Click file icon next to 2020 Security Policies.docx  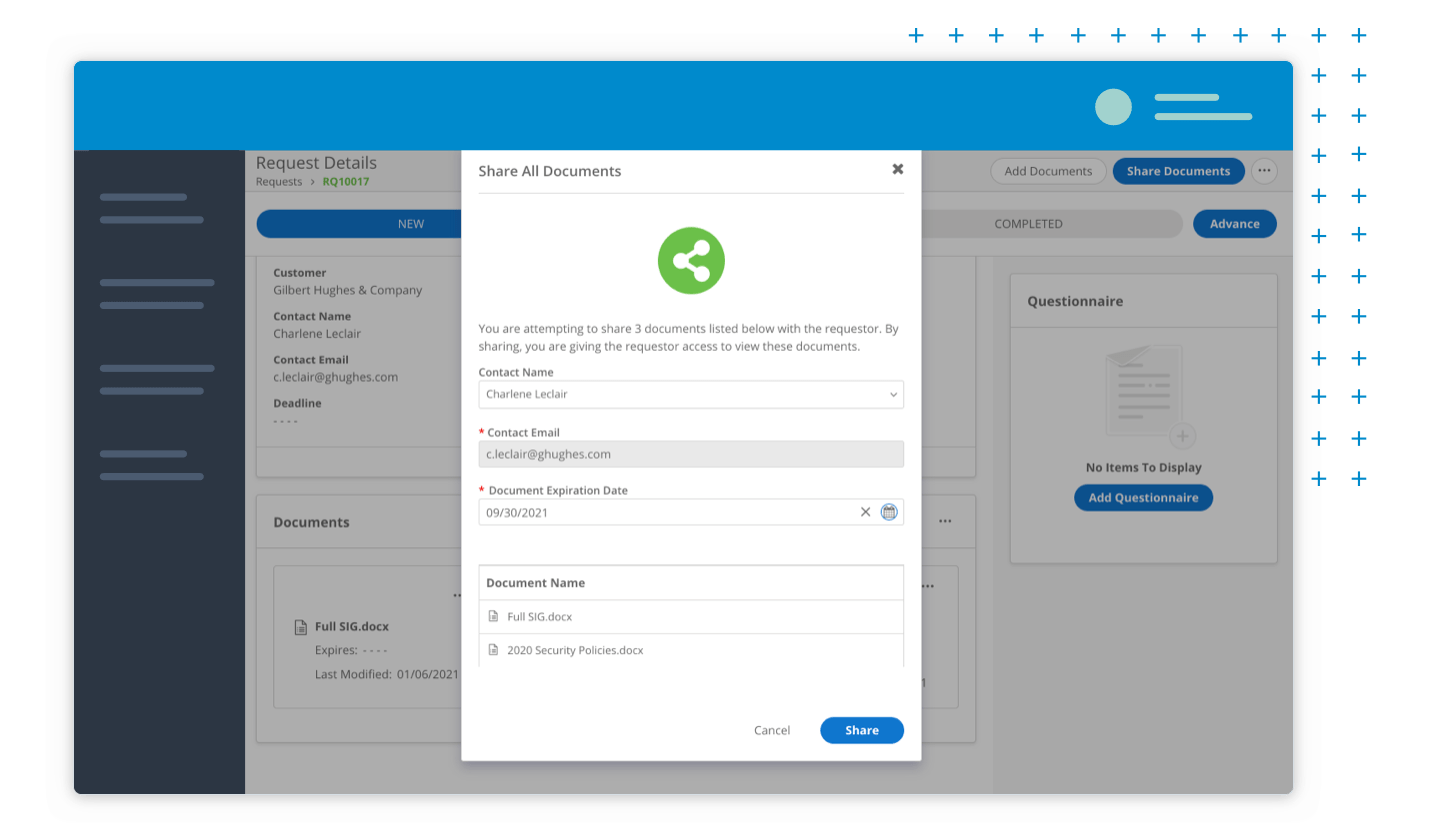[x=493, y=650]
